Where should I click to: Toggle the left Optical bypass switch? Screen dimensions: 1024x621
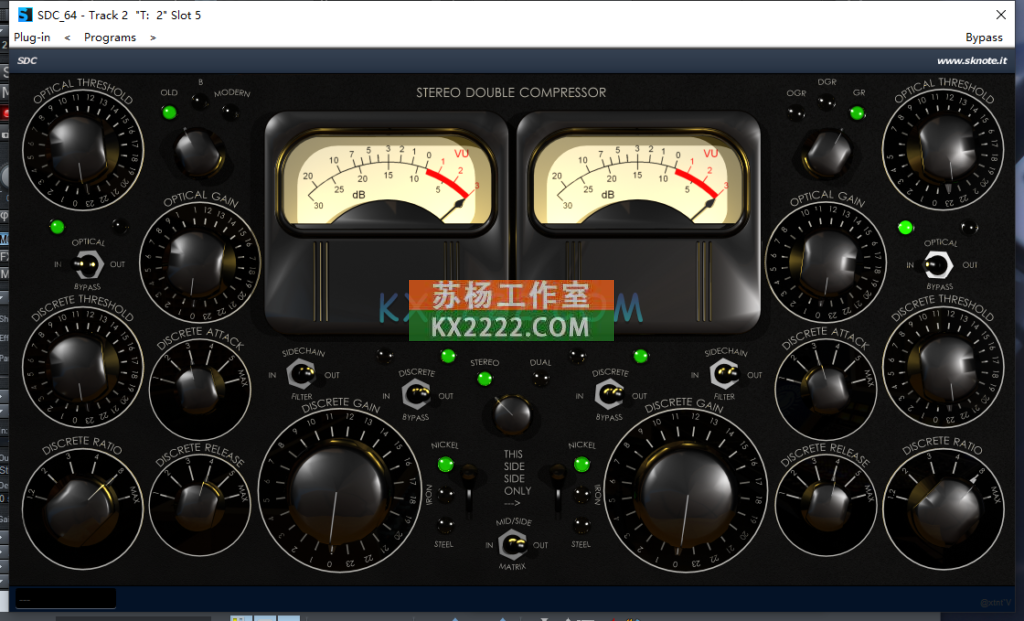pos(87,265)
